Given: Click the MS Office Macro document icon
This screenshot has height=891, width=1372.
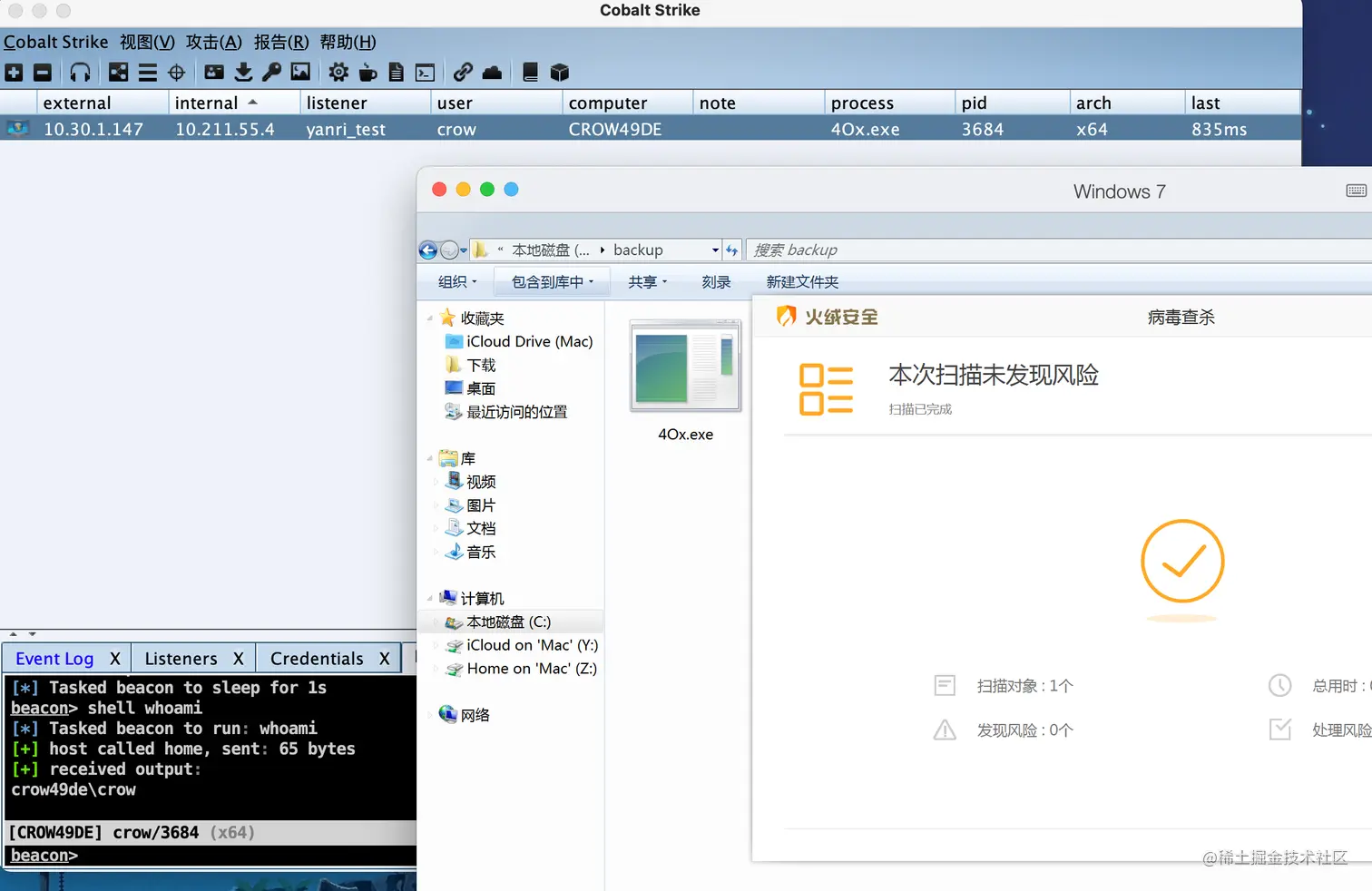Looking at the screenshot, I should pos(397,73).
